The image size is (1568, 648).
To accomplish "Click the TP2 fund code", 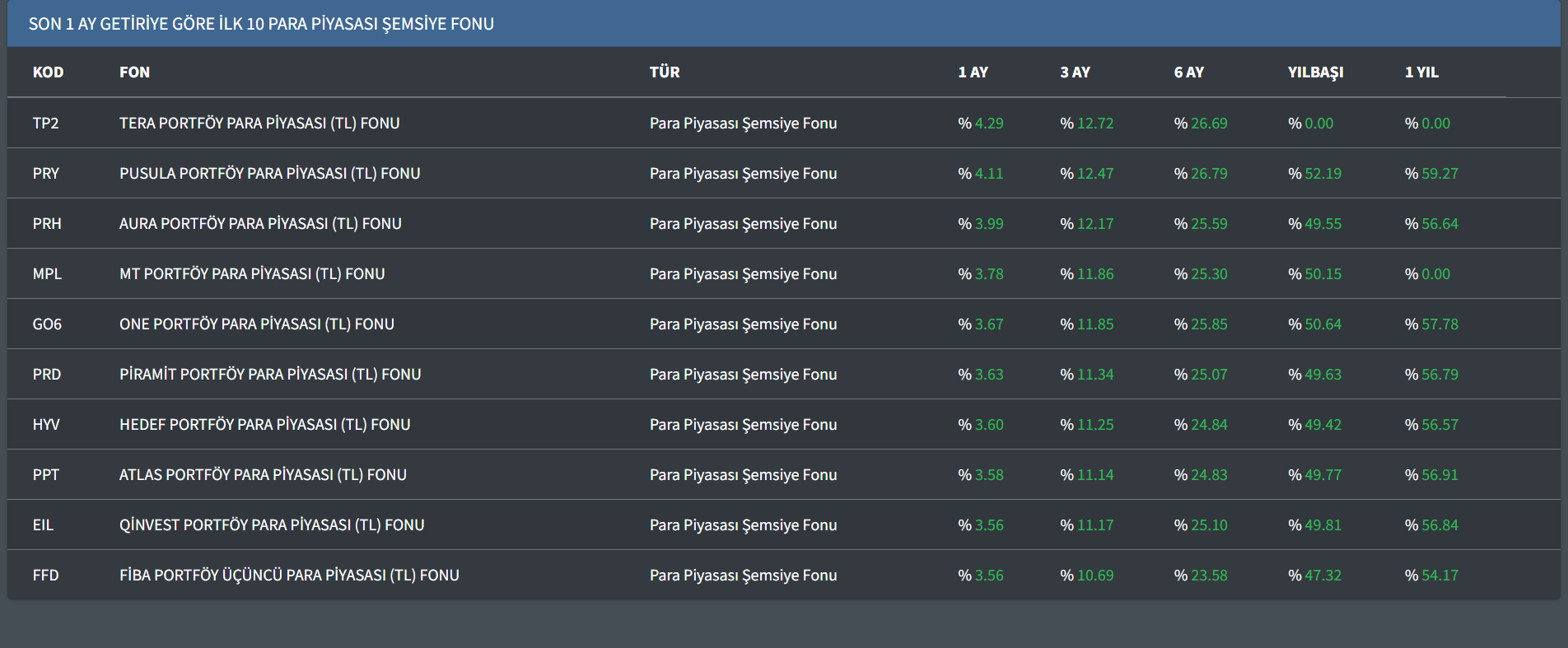I will click(45, 124).
